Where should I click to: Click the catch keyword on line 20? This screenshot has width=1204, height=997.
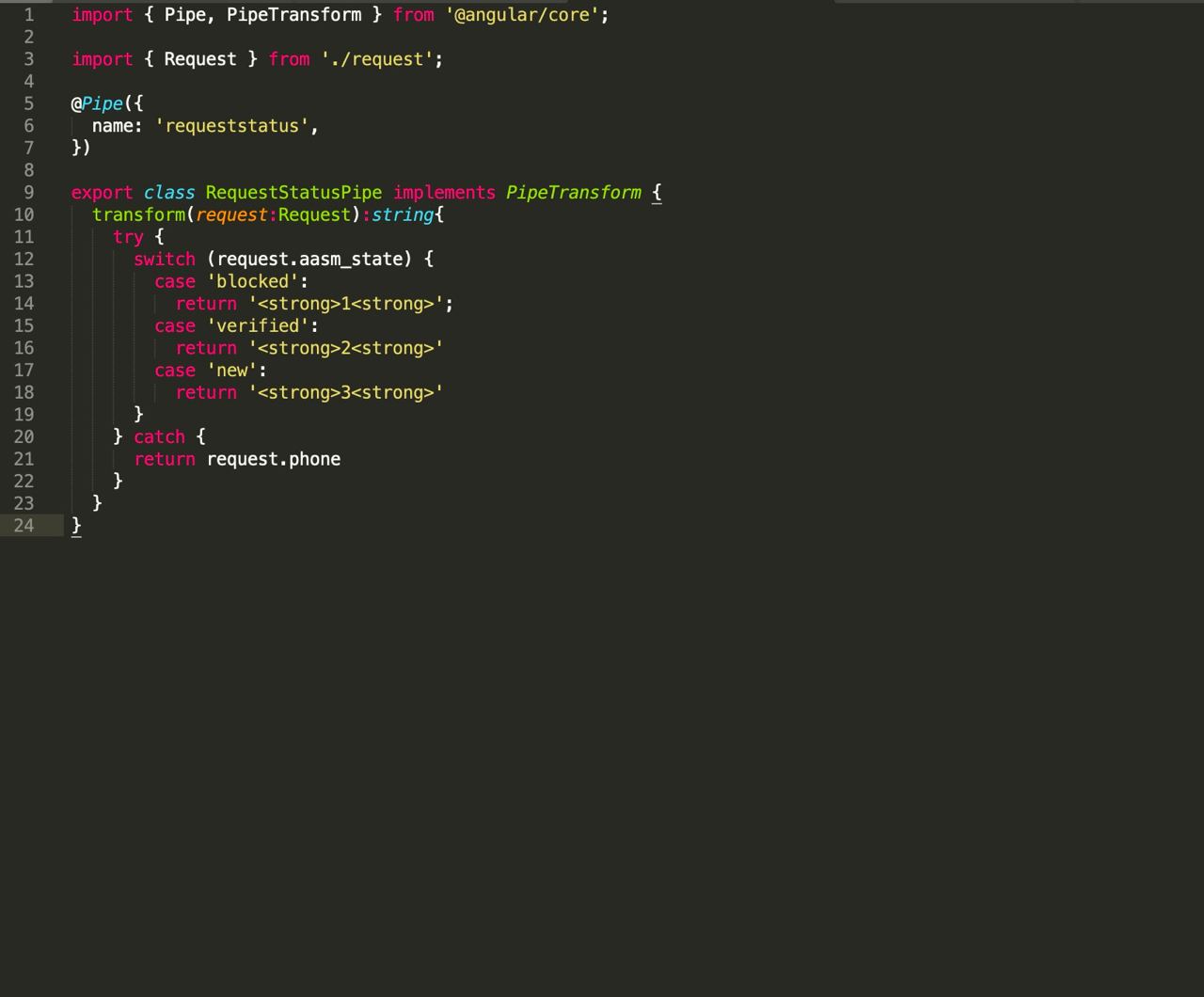click(159, 436)
